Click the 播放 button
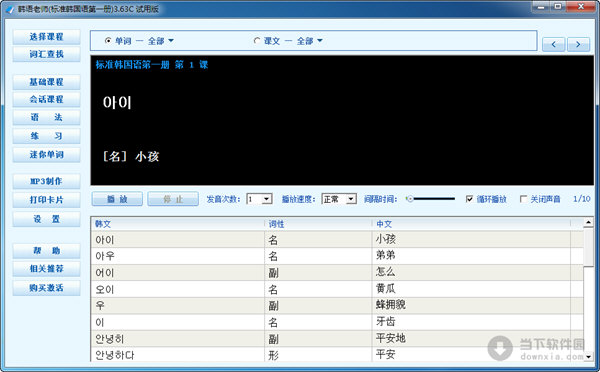The width and height of the screenshot is (600, 372). (117, 199)
